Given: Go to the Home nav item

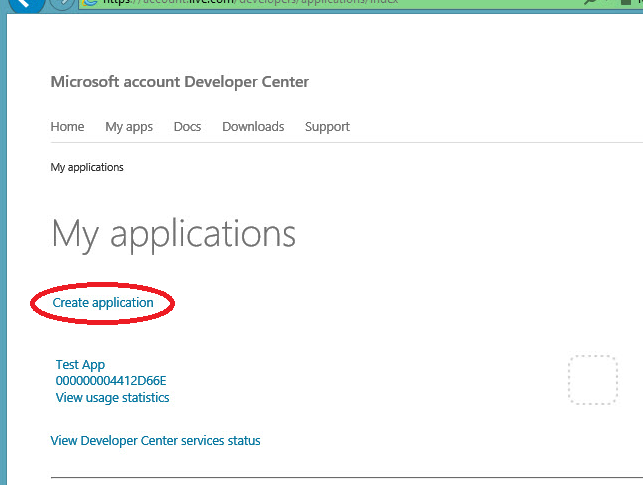Looking at the screenshot, I should point(67,126).
